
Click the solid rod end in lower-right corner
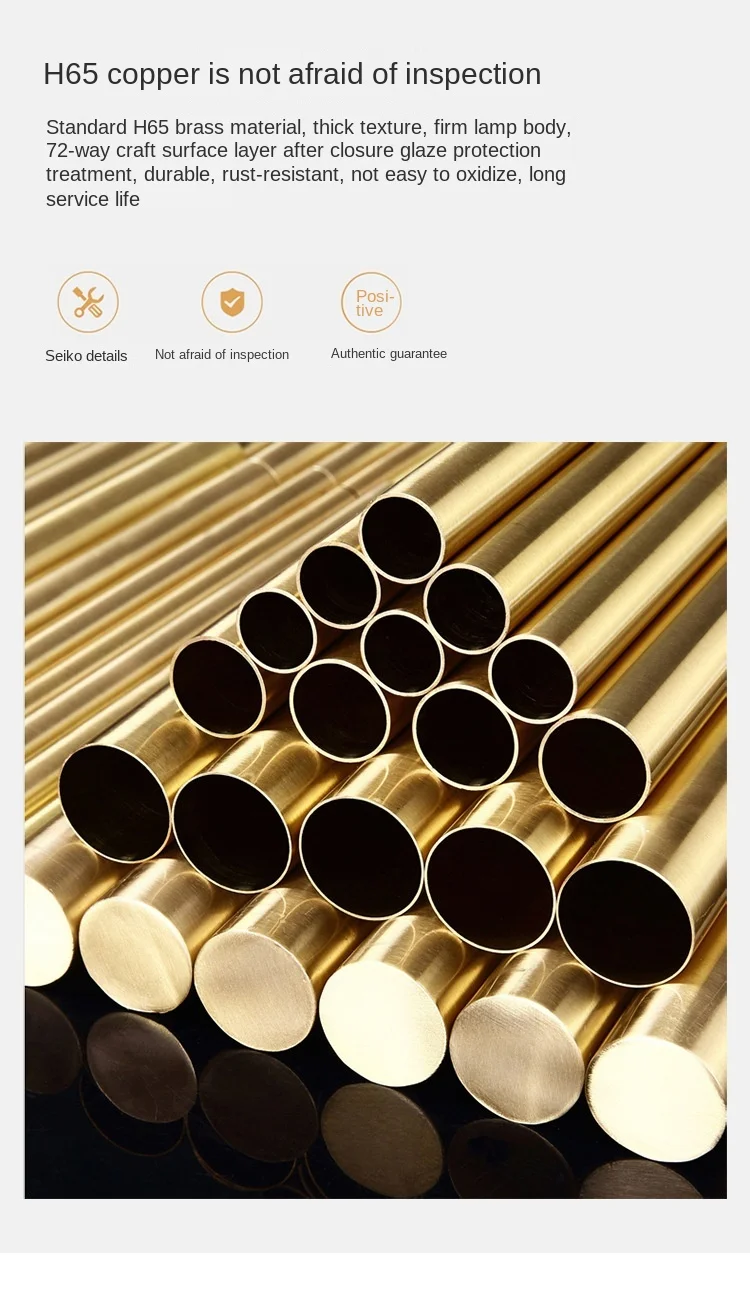click(x=656, y=1097)
